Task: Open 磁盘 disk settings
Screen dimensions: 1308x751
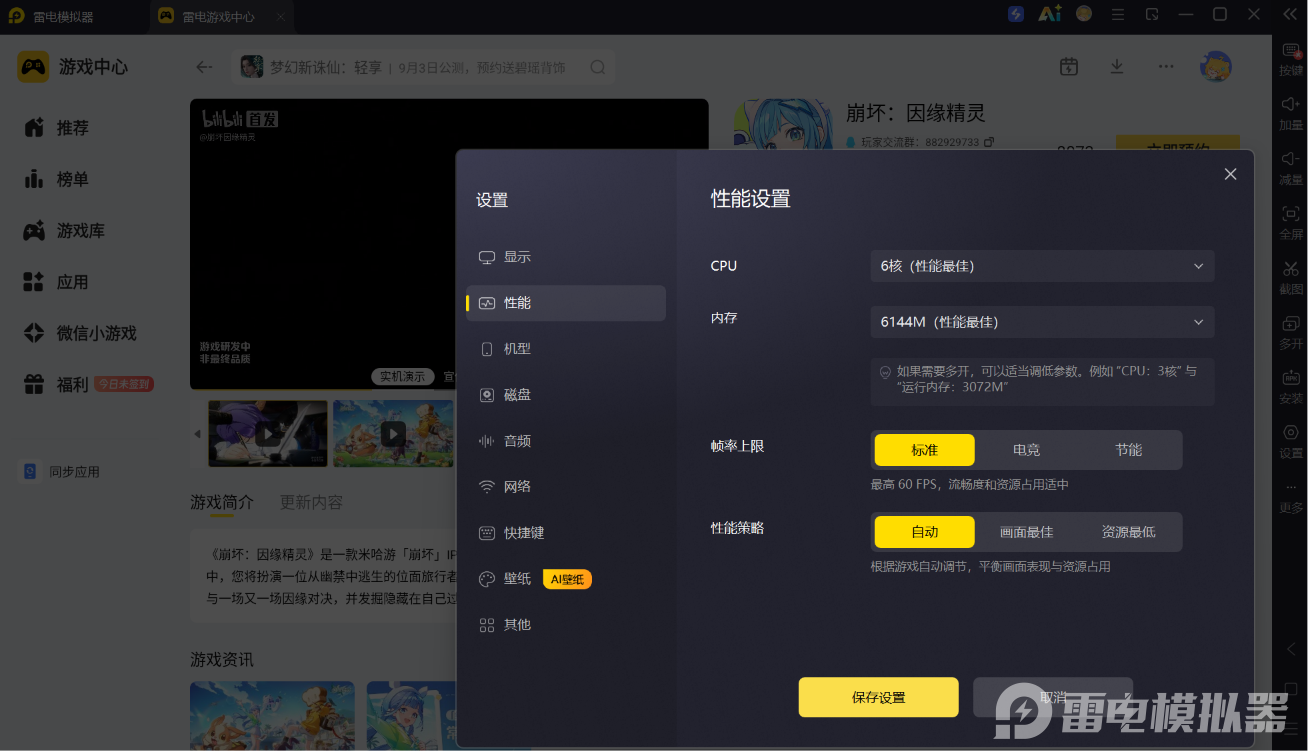Action: coord(566,395)
